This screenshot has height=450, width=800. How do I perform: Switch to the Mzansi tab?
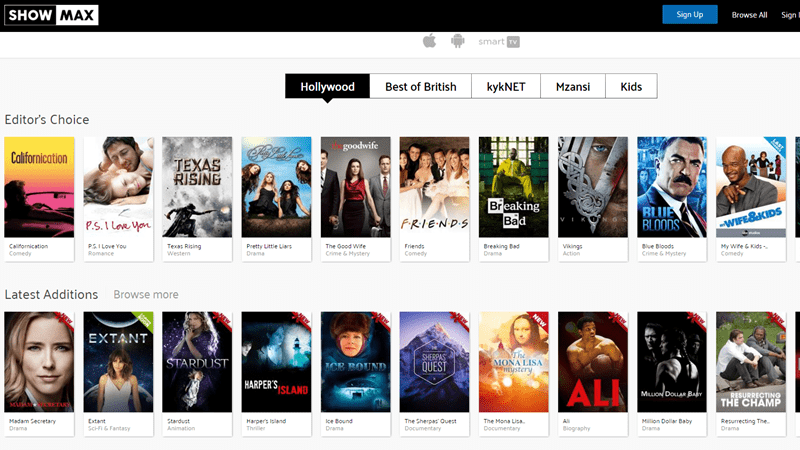click(573, 86)
